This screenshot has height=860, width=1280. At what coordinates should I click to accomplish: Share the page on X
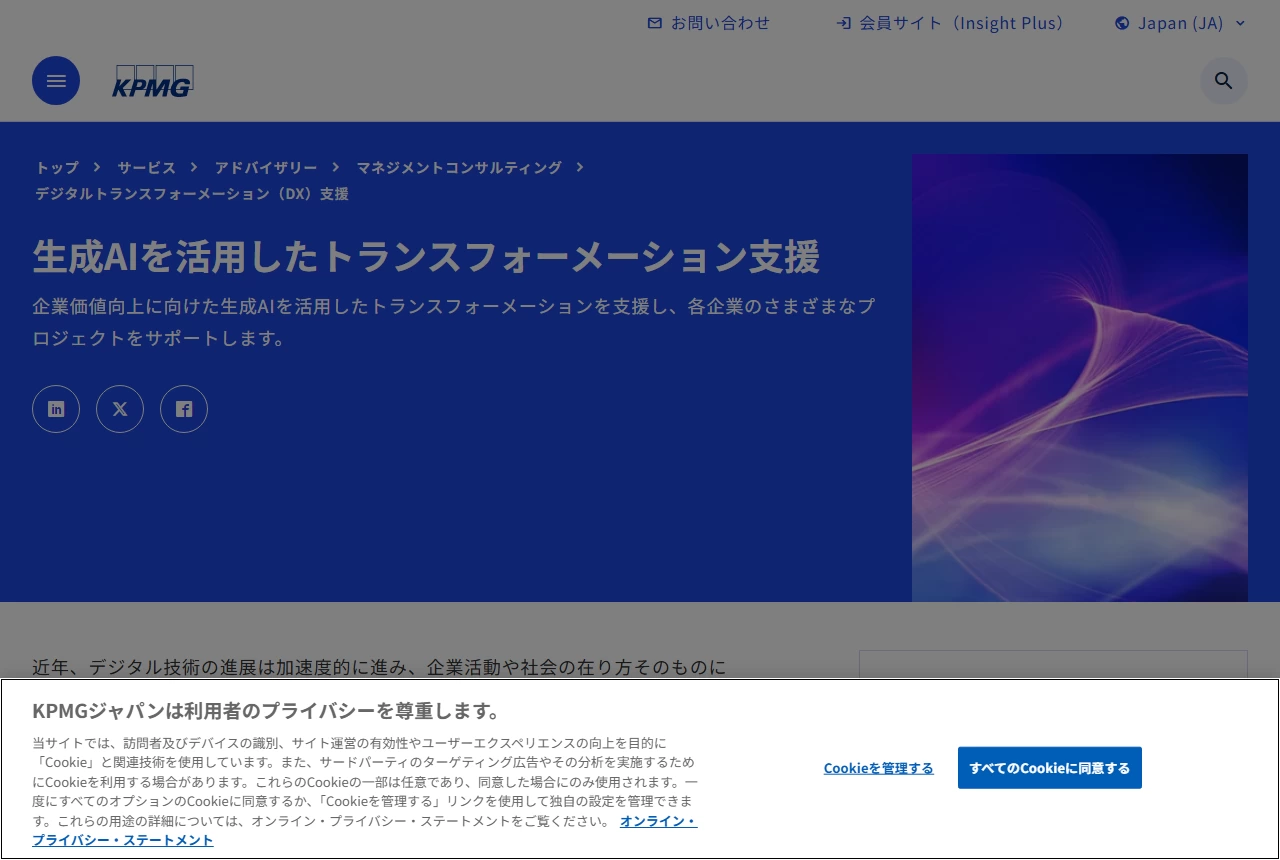(120, 409)
